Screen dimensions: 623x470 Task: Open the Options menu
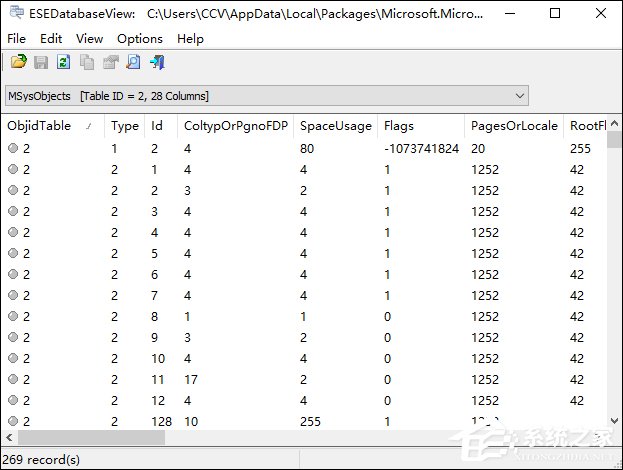[x=139, y=38]
